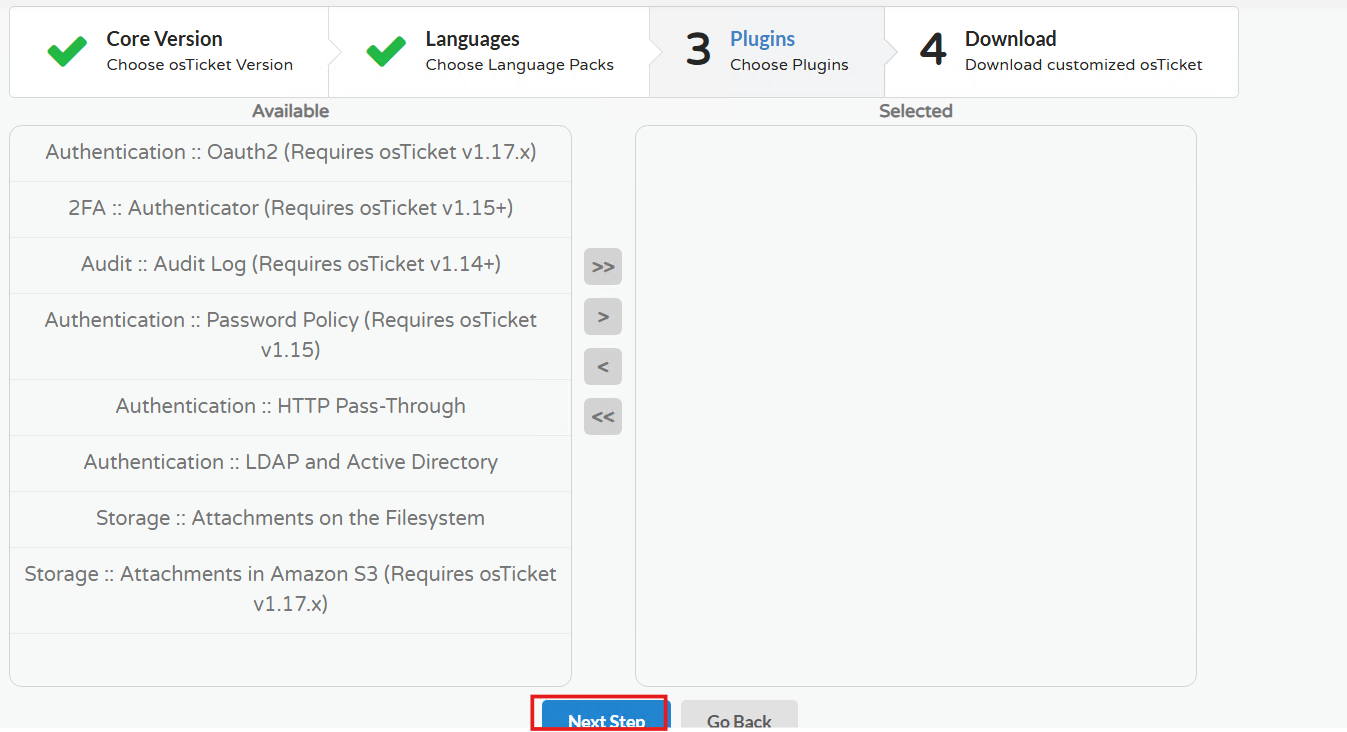Open the Core Version wizard step
This screenshot has width=1347, height=732.
(169, 52)
